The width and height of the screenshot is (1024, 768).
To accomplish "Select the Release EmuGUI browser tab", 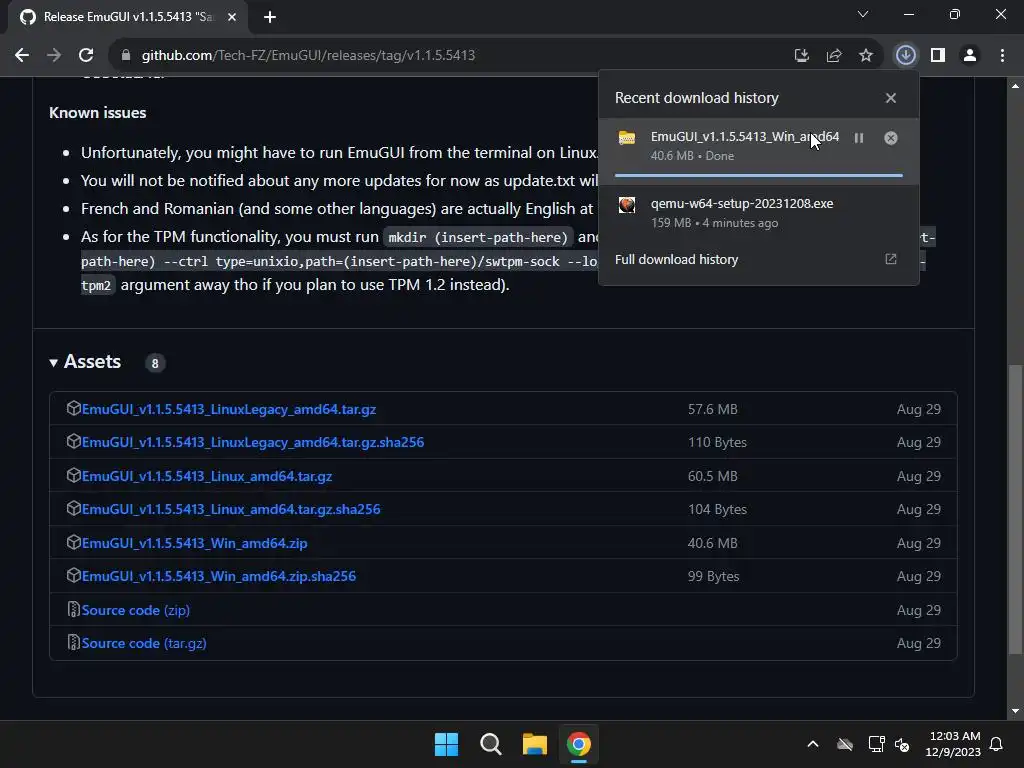I will [127, 17].
